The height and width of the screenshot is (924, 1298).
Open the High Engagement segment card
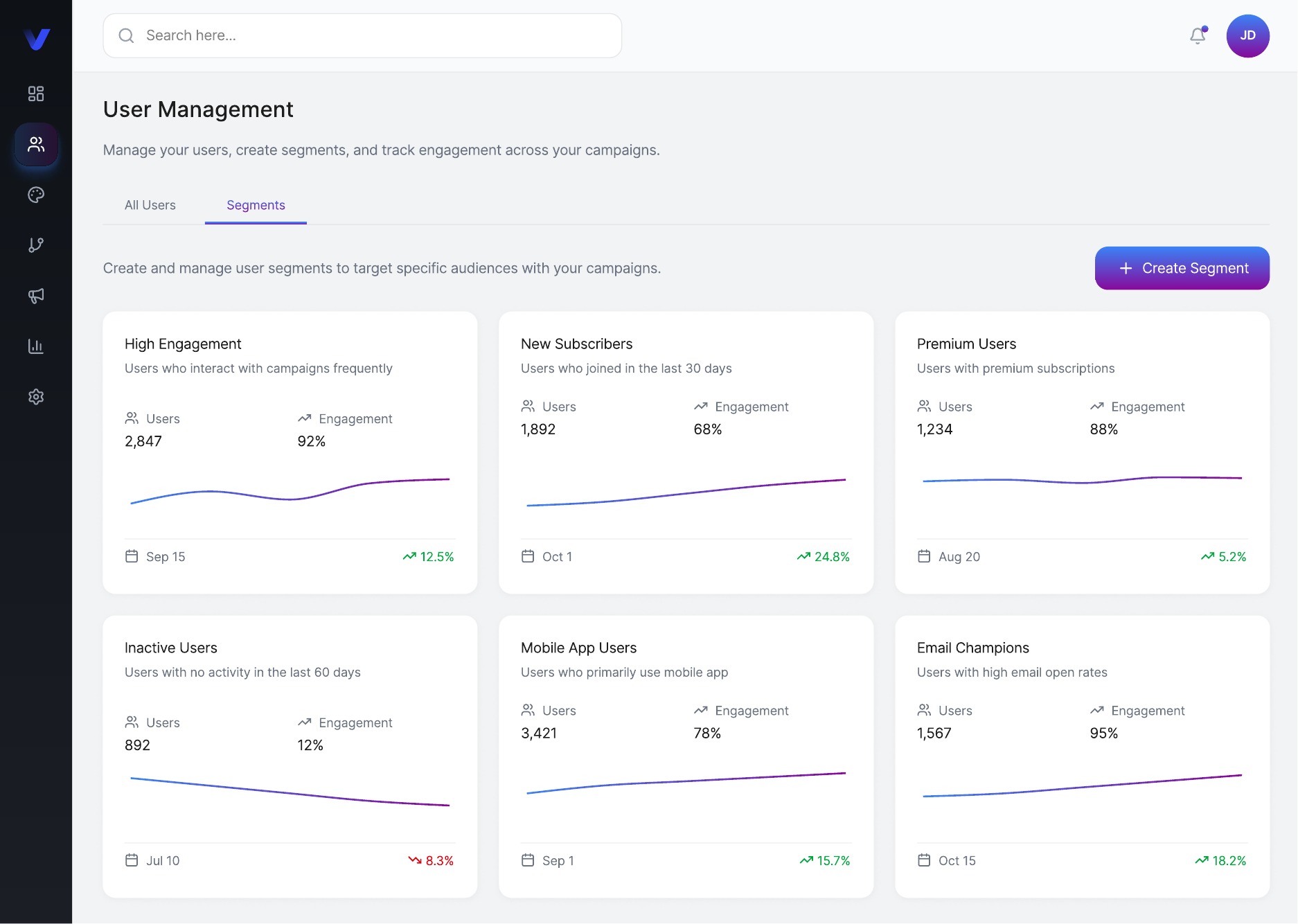tap(290, 452)
